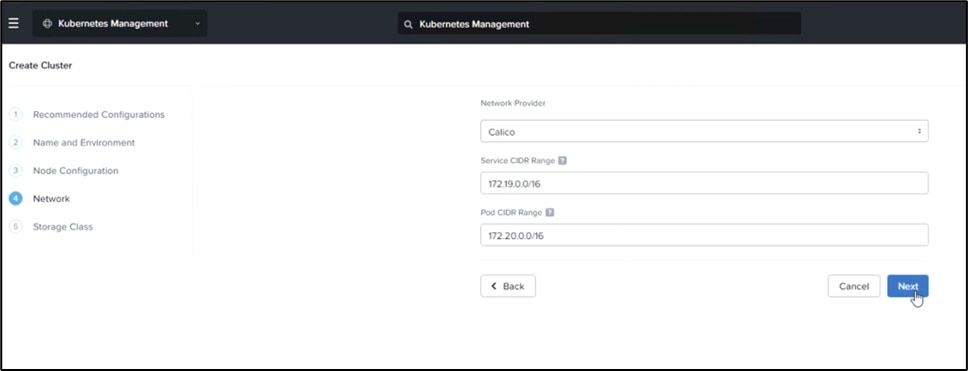Viewport: 968px width, 371px height.
Task: Expand Kubernetes Management app switcher dropdown
Action: click(x=120, y=23)
